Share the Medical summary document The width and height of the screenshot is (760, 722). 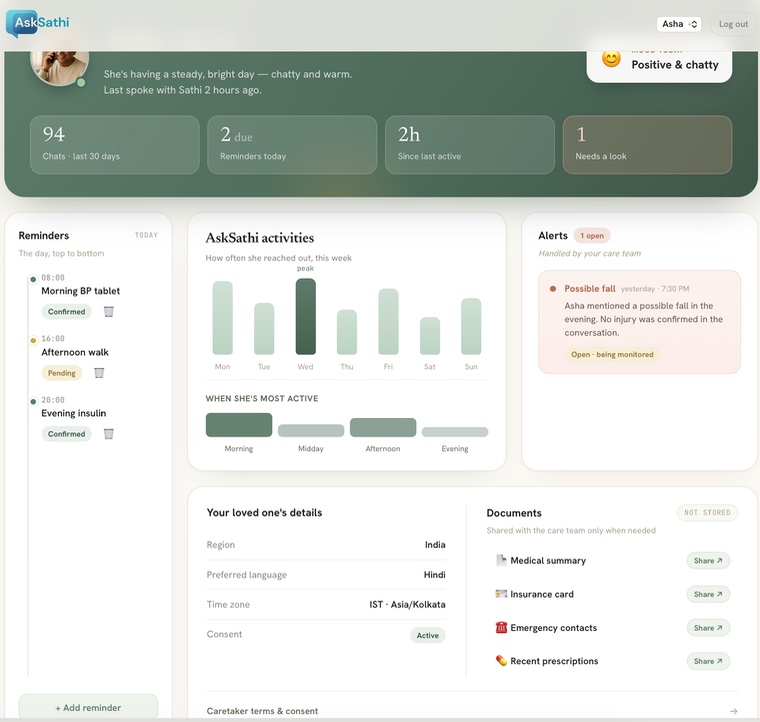click(x=708, y=561)
